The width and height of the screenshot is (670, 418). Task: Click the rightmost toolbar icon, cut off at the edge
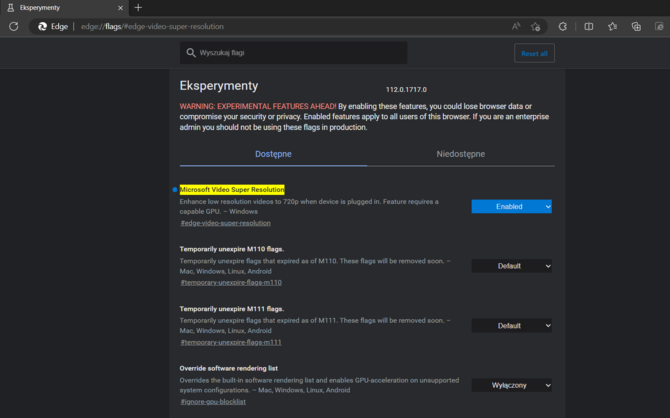click(659, 26)
